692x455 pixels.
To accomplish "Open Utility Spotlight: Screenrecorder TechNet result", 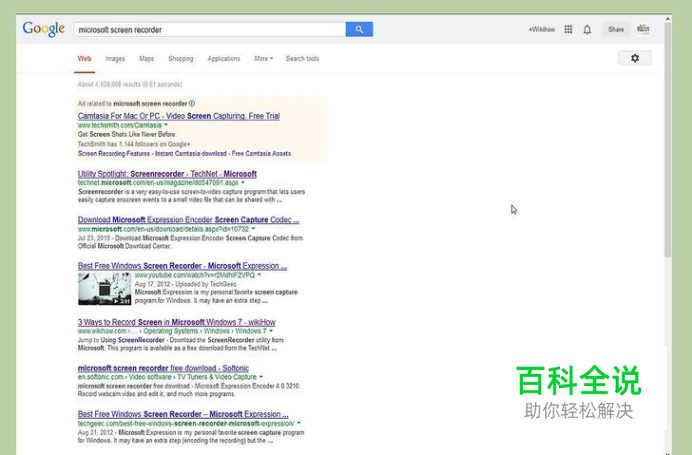I will (x=167, y=174).
